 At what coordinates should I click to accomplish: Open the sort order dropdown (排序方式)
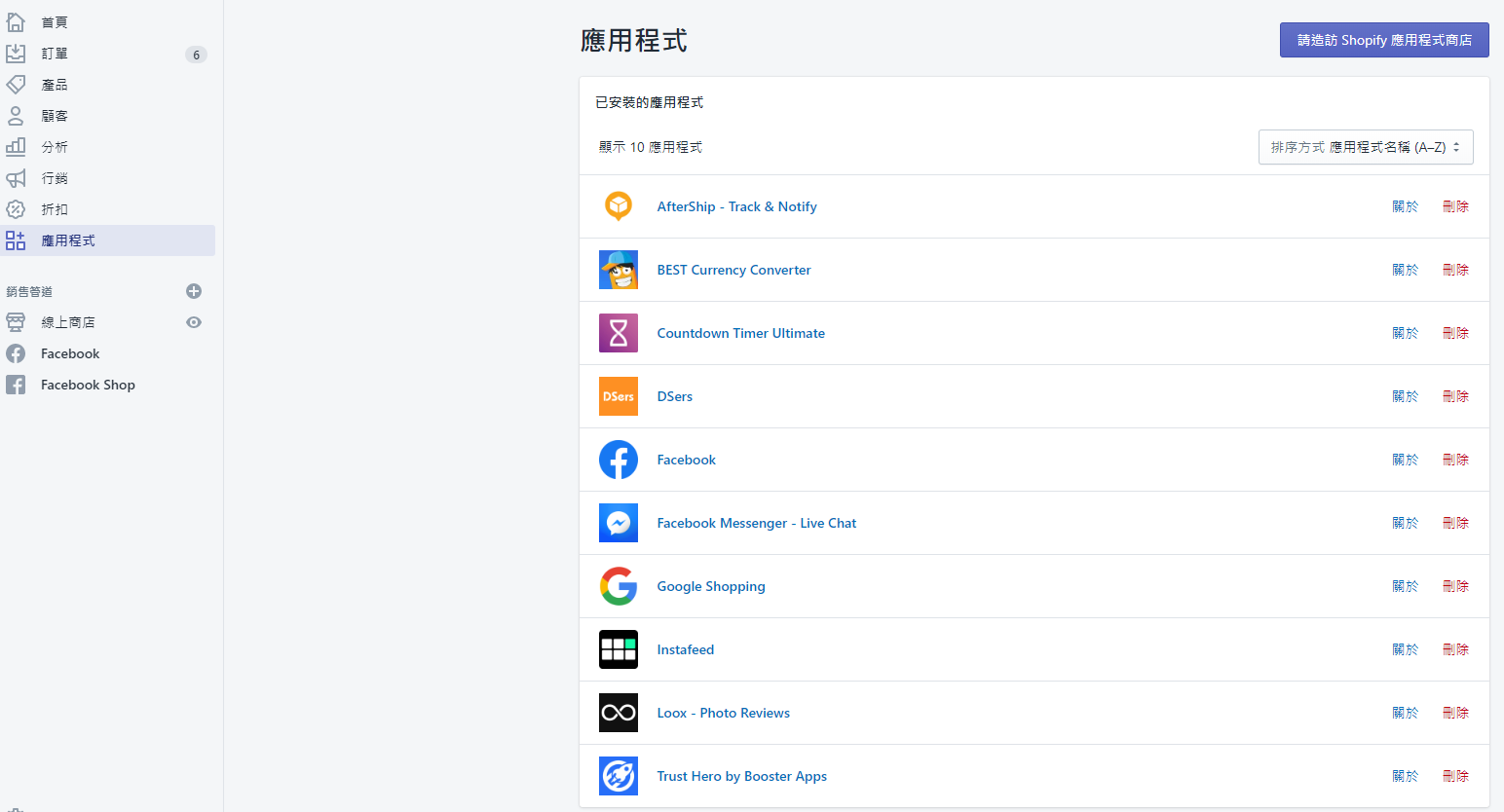coord(1366,147)
